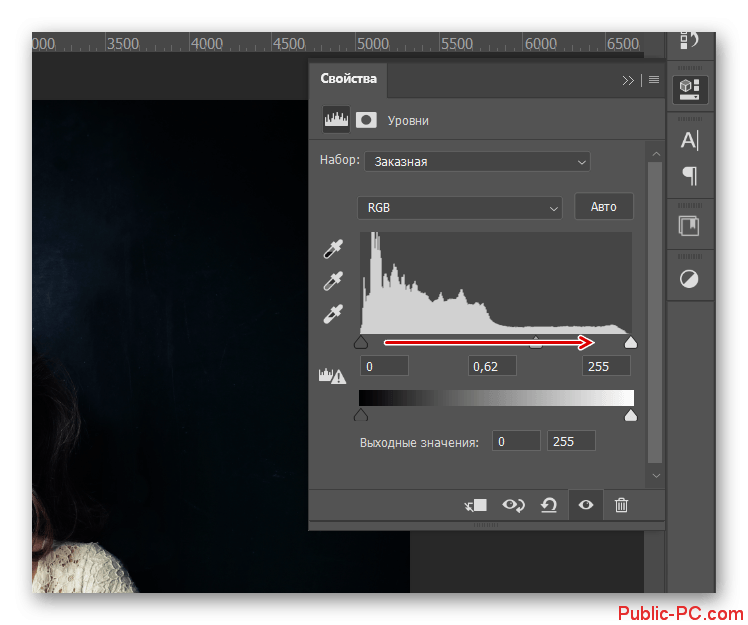Open the Набор preset dropdown
The image size is (748, 625).
(477, 162)
